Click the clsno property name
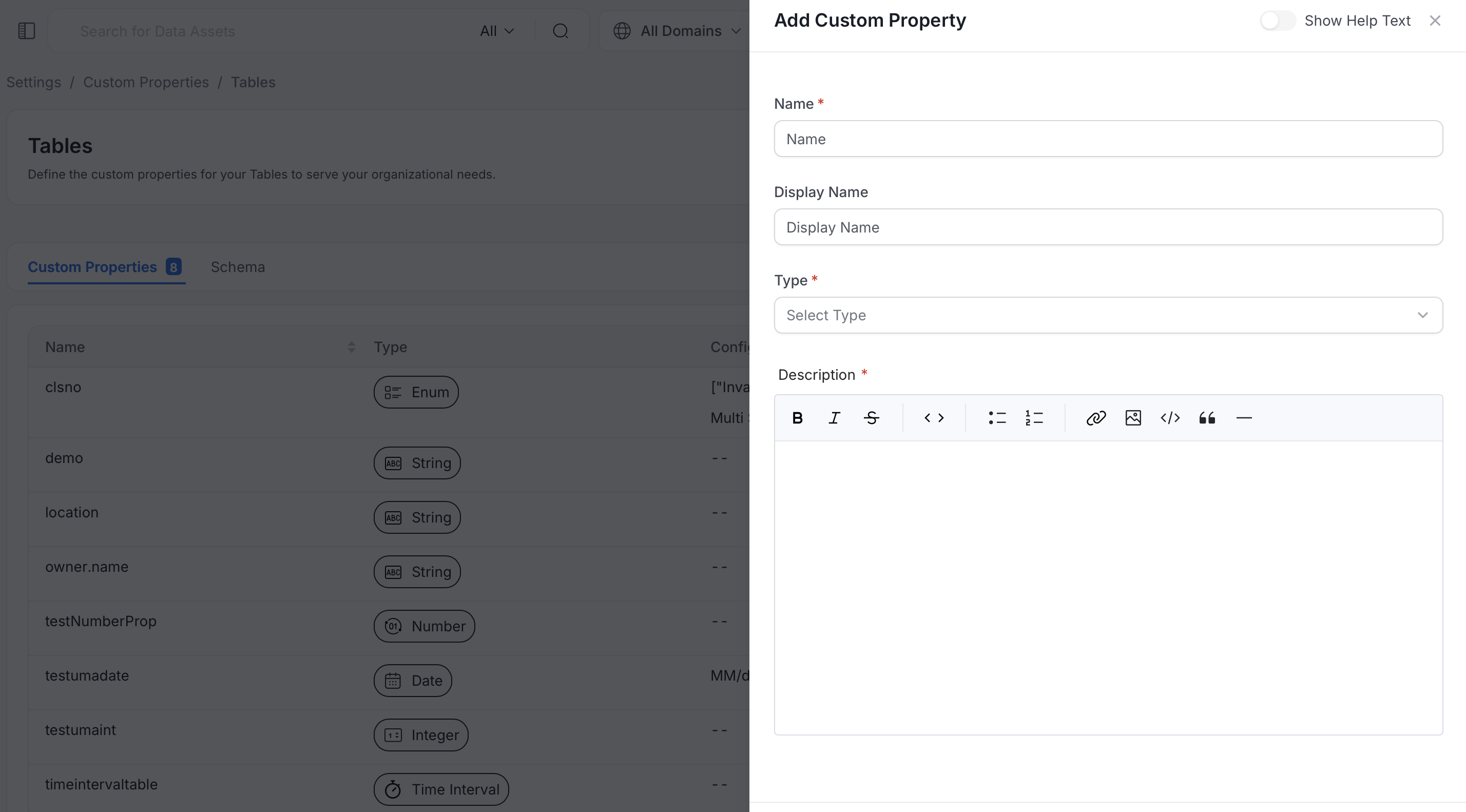Image resolution: width=1466 pixels, height=812 pixels. click(63, 387)
